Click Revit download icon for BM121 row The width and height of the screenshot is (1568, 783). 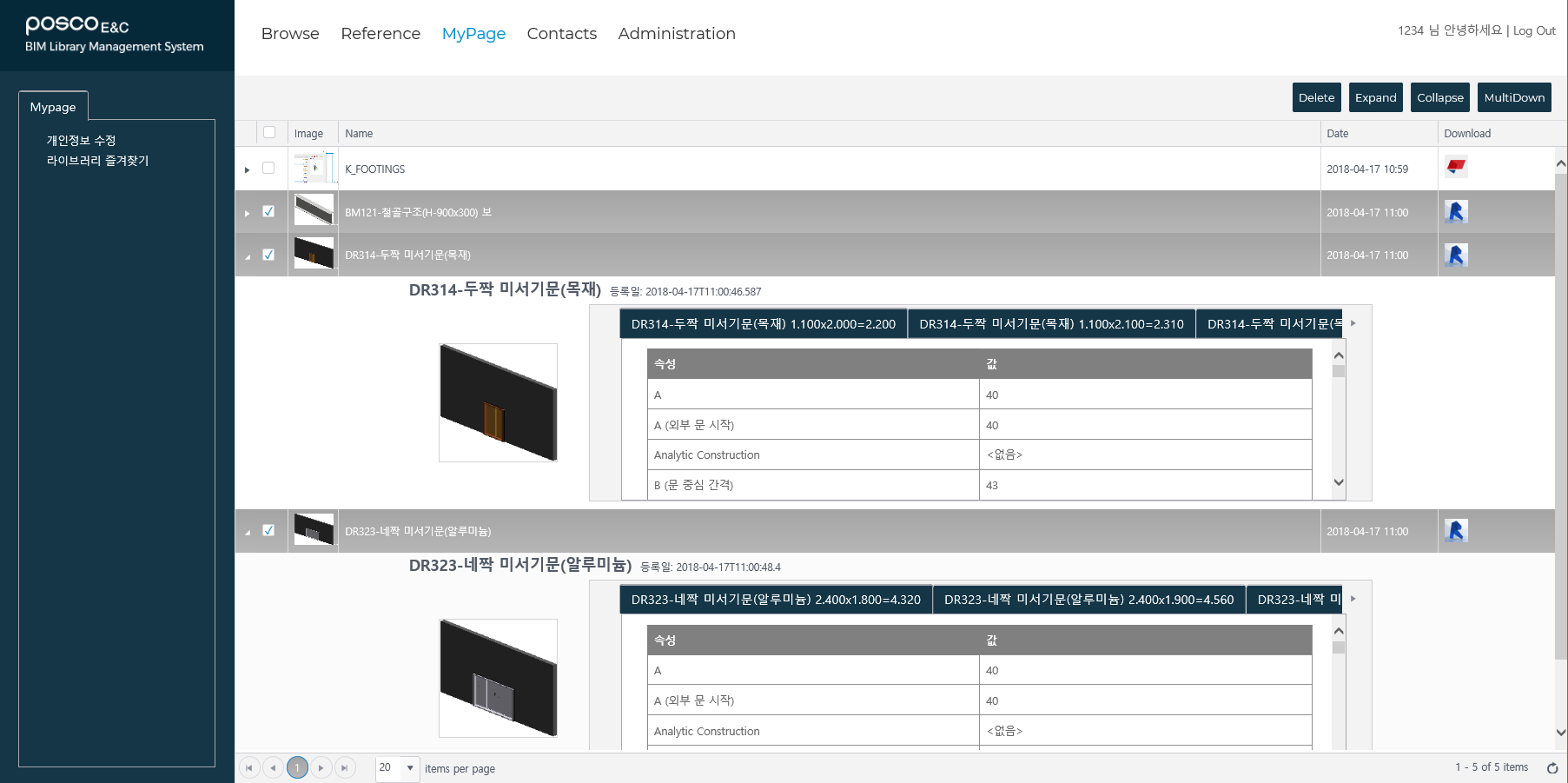tap(1456, 212)
